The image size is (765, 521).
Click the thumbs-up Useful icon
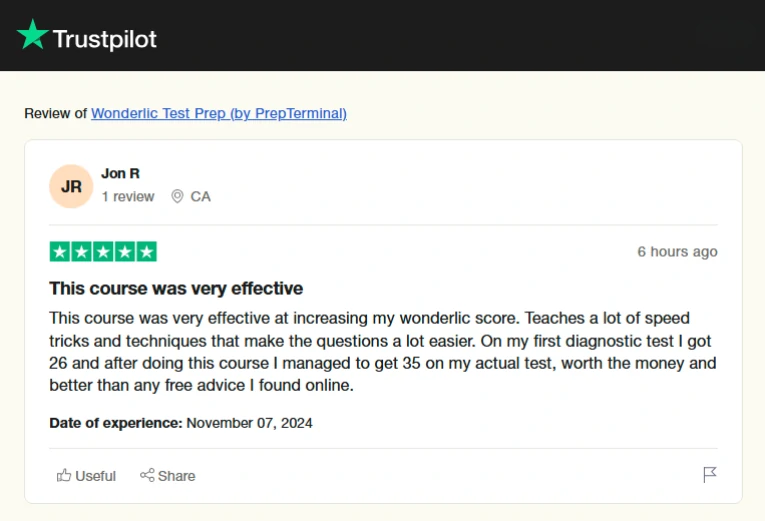point(64,475)
